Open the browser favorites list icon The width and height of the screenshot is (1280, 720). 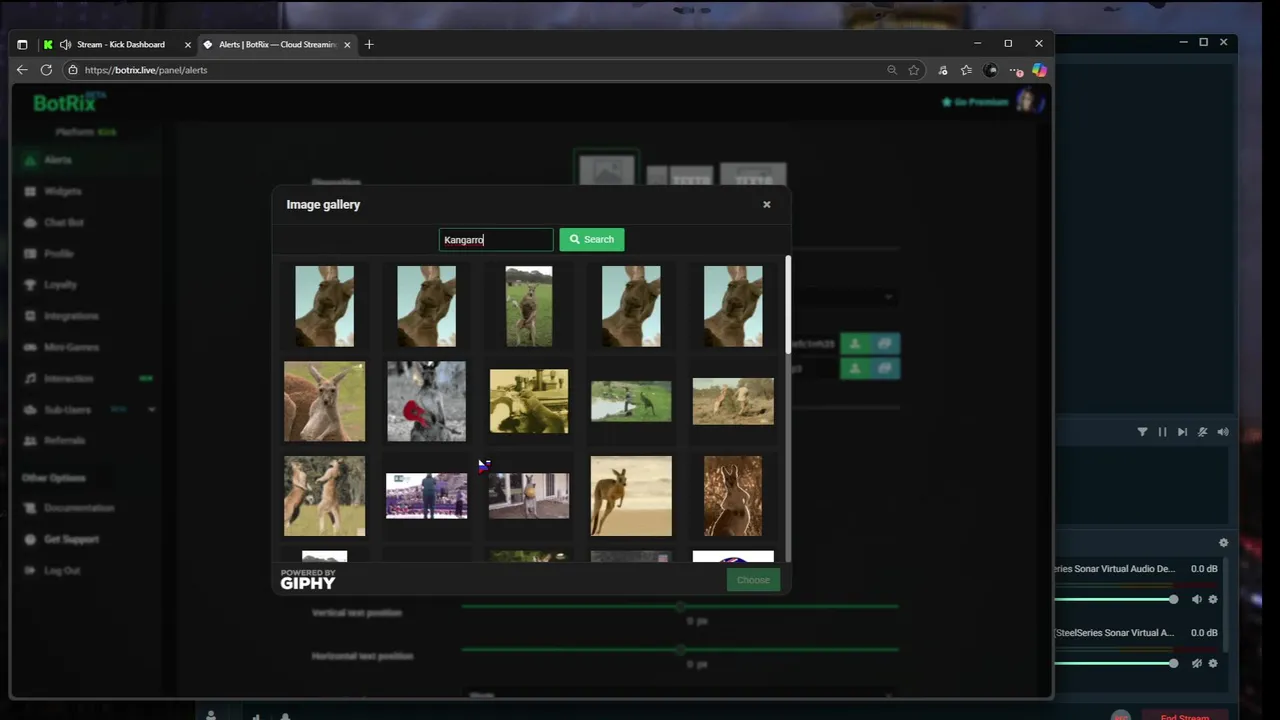(966, 70)
